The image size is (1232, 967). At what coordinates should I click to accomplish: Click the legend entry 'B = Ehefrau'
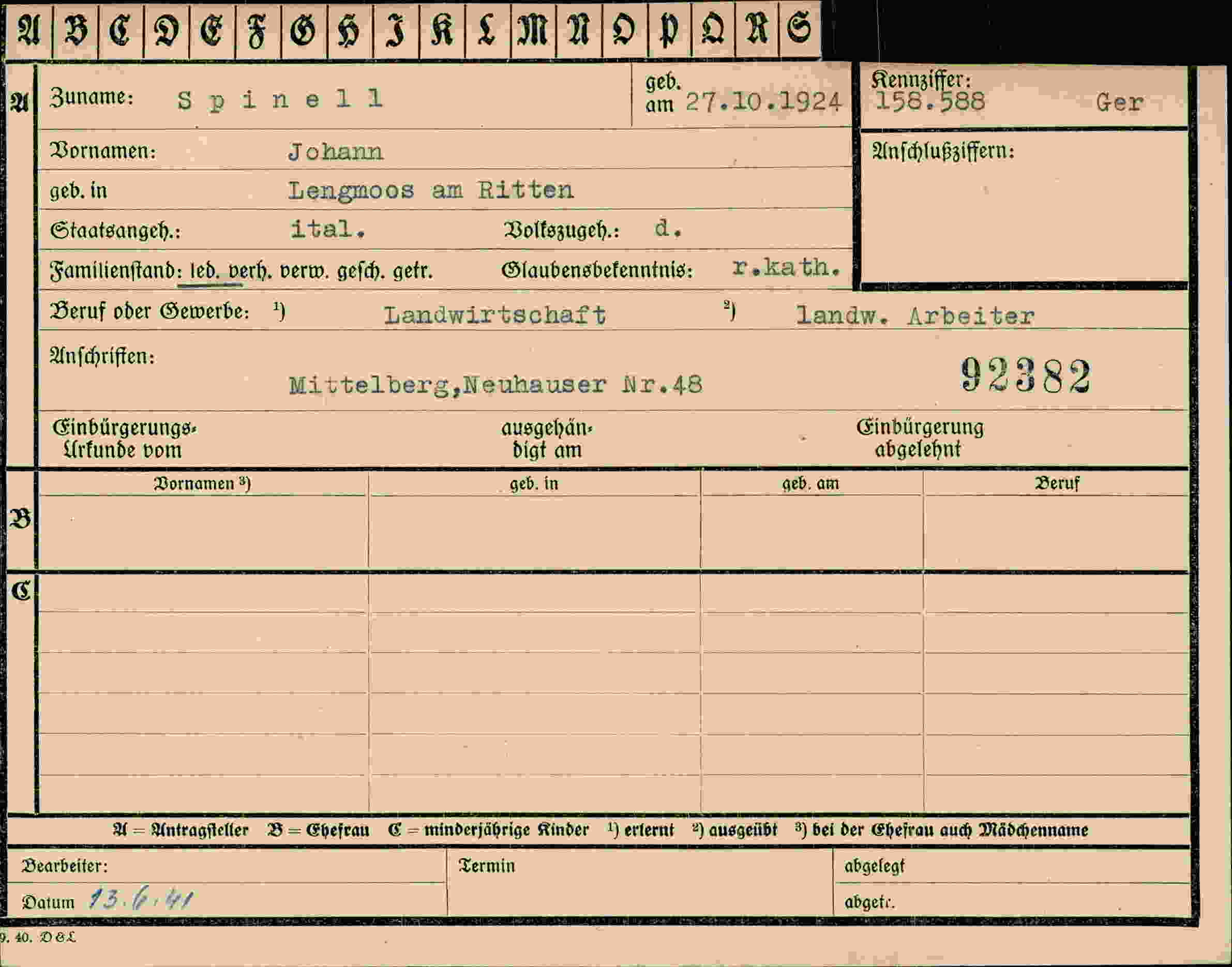pos(318,830)
